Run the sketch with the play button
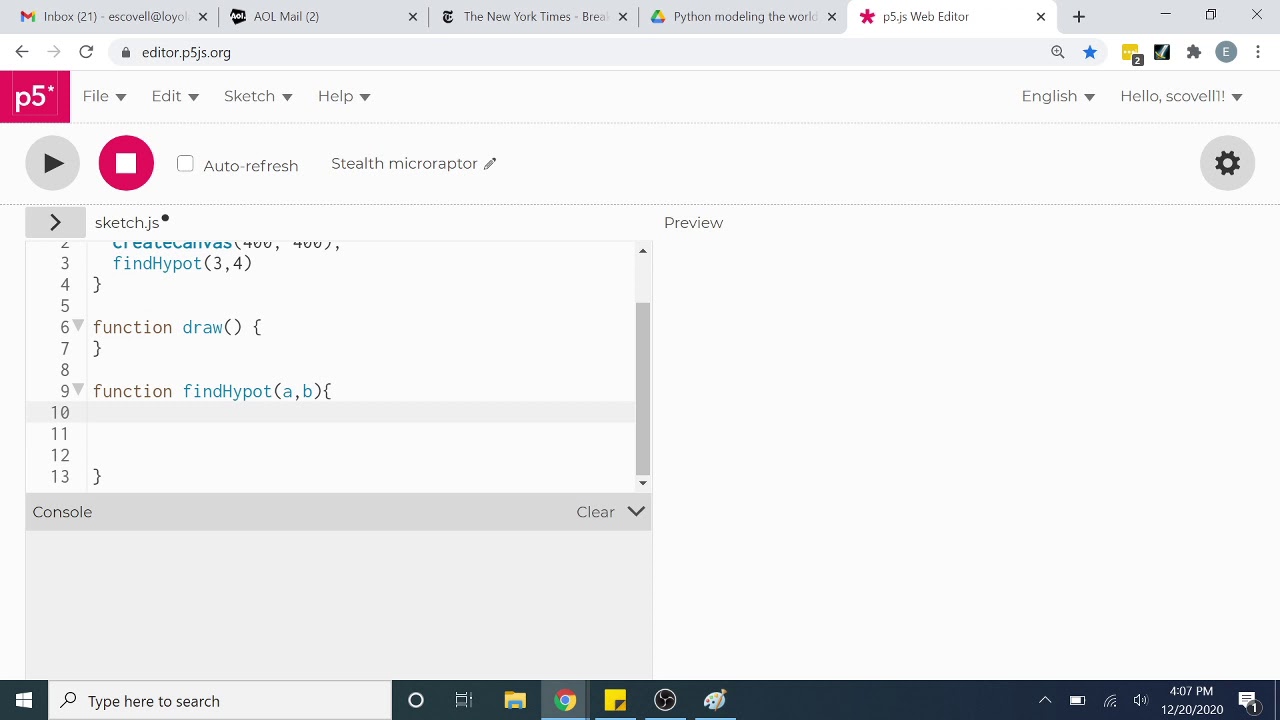The height and width of the screenshot is (720, 1280). coord(53,163)
